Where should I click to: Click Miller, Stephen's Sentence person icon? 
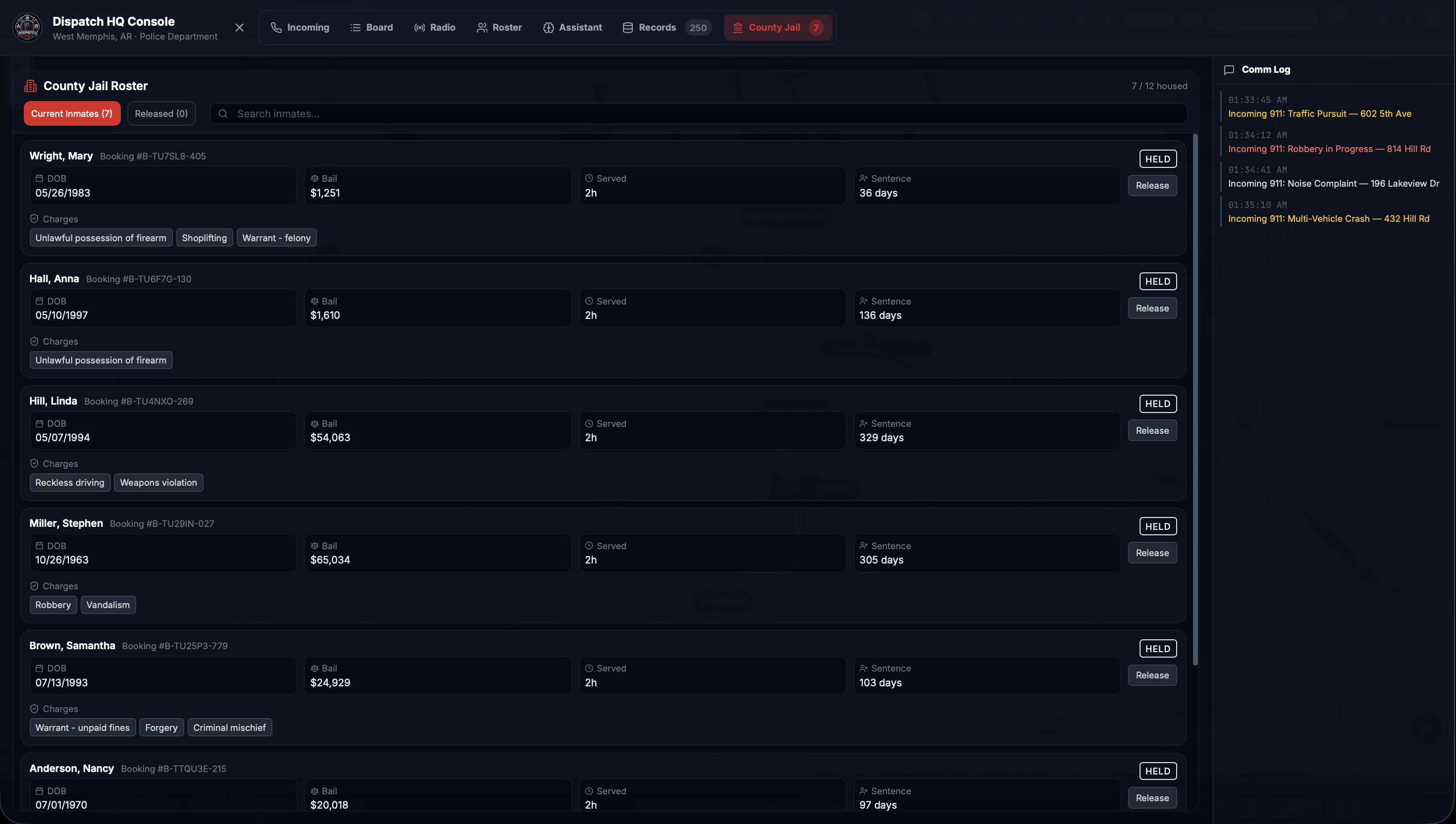pos(864,546)
